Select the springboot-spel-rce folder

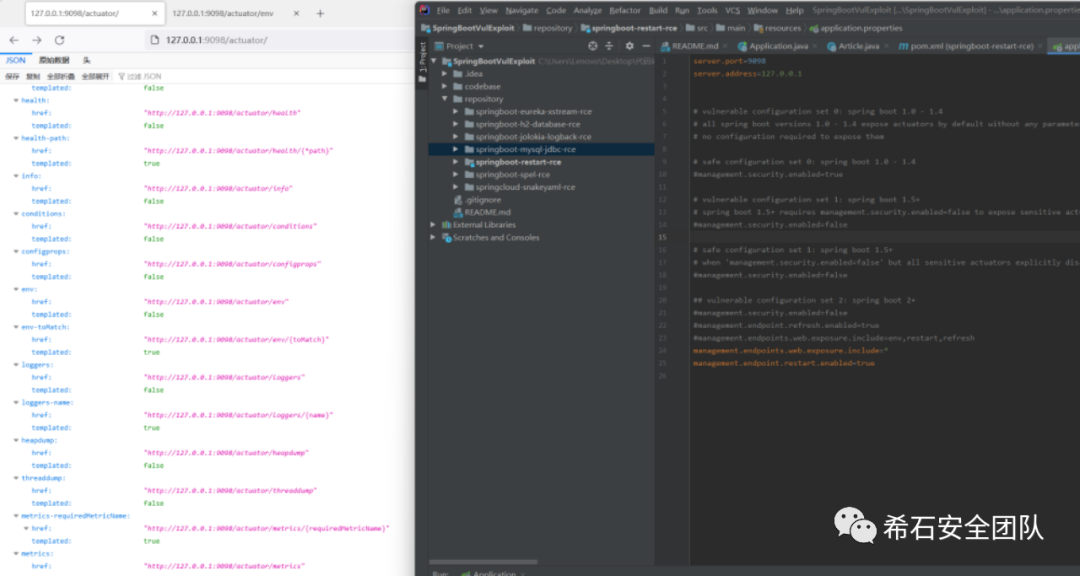coord(512,175)
